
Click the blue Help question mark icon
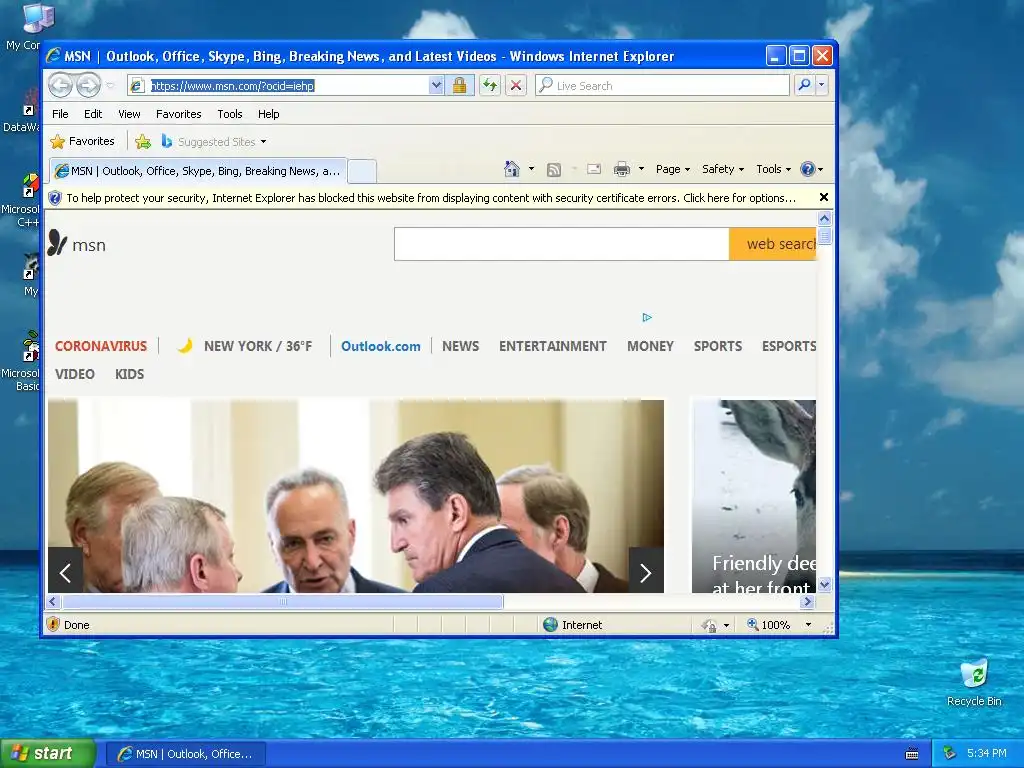[x=808, y=169]
